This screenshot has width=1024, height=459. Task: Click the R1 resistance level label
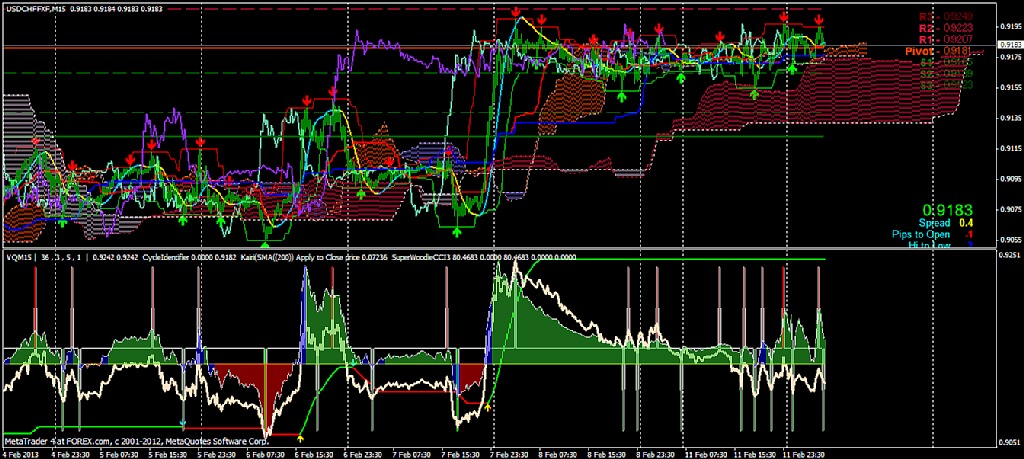(x=929, y=38)
